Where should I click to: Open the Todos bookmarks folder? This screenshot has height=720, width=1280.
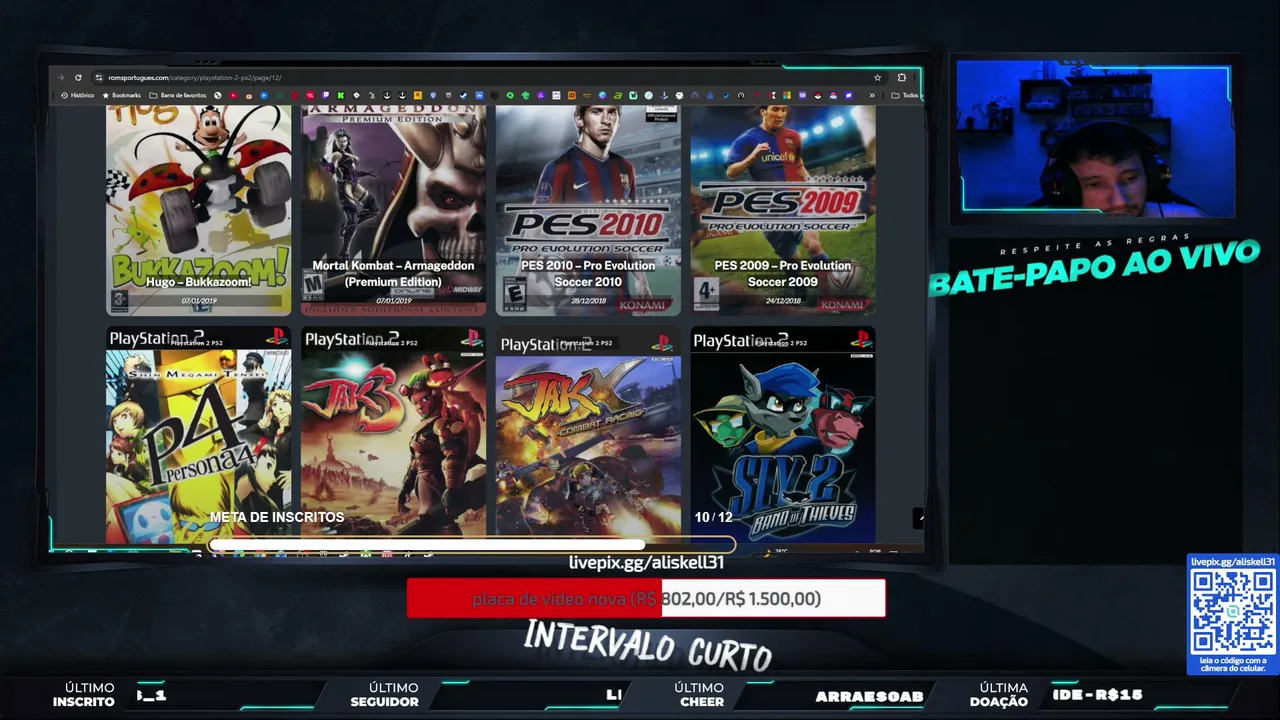[905, 96]
